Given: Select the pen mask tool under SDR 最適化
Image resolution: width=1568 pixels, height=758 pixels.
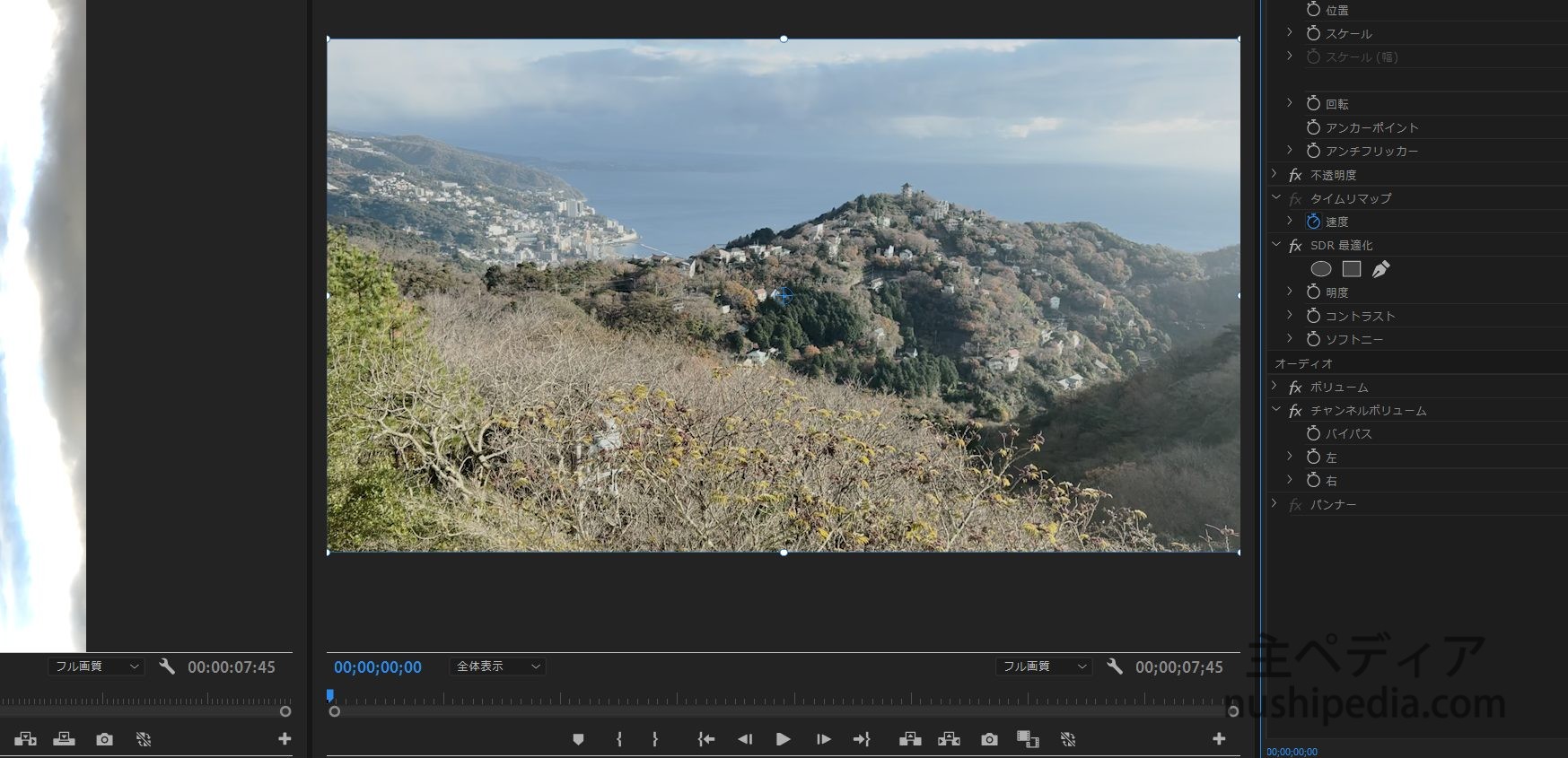Looking at the screenshot, I should click(x=1380, y=269).
